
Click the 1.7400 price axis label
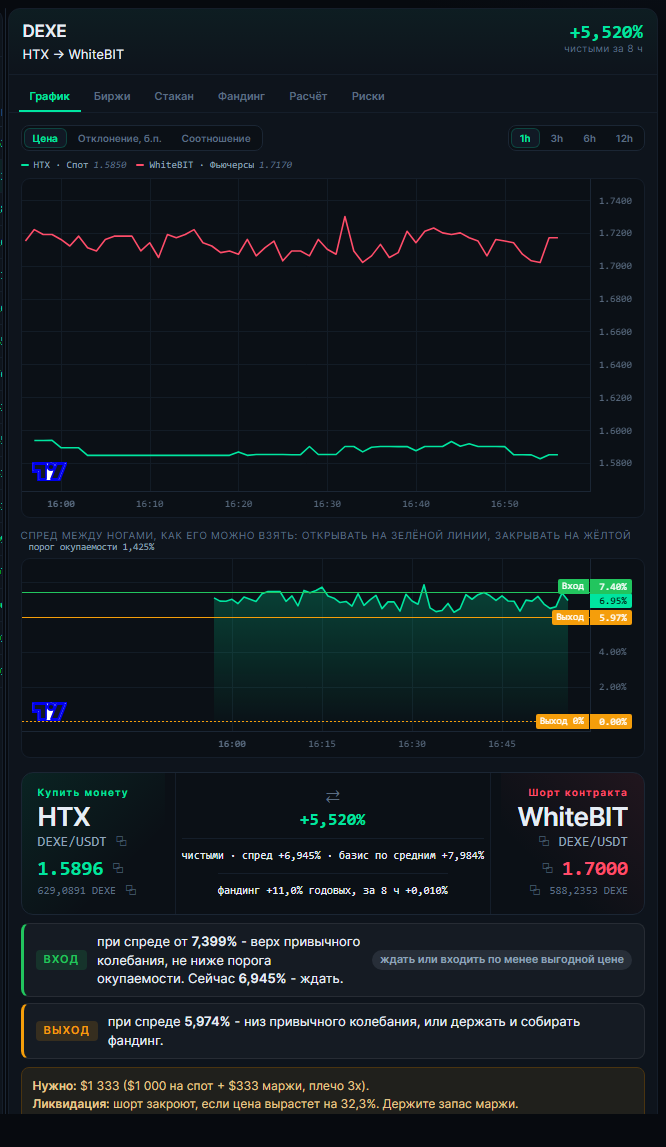tap(615, 201)
